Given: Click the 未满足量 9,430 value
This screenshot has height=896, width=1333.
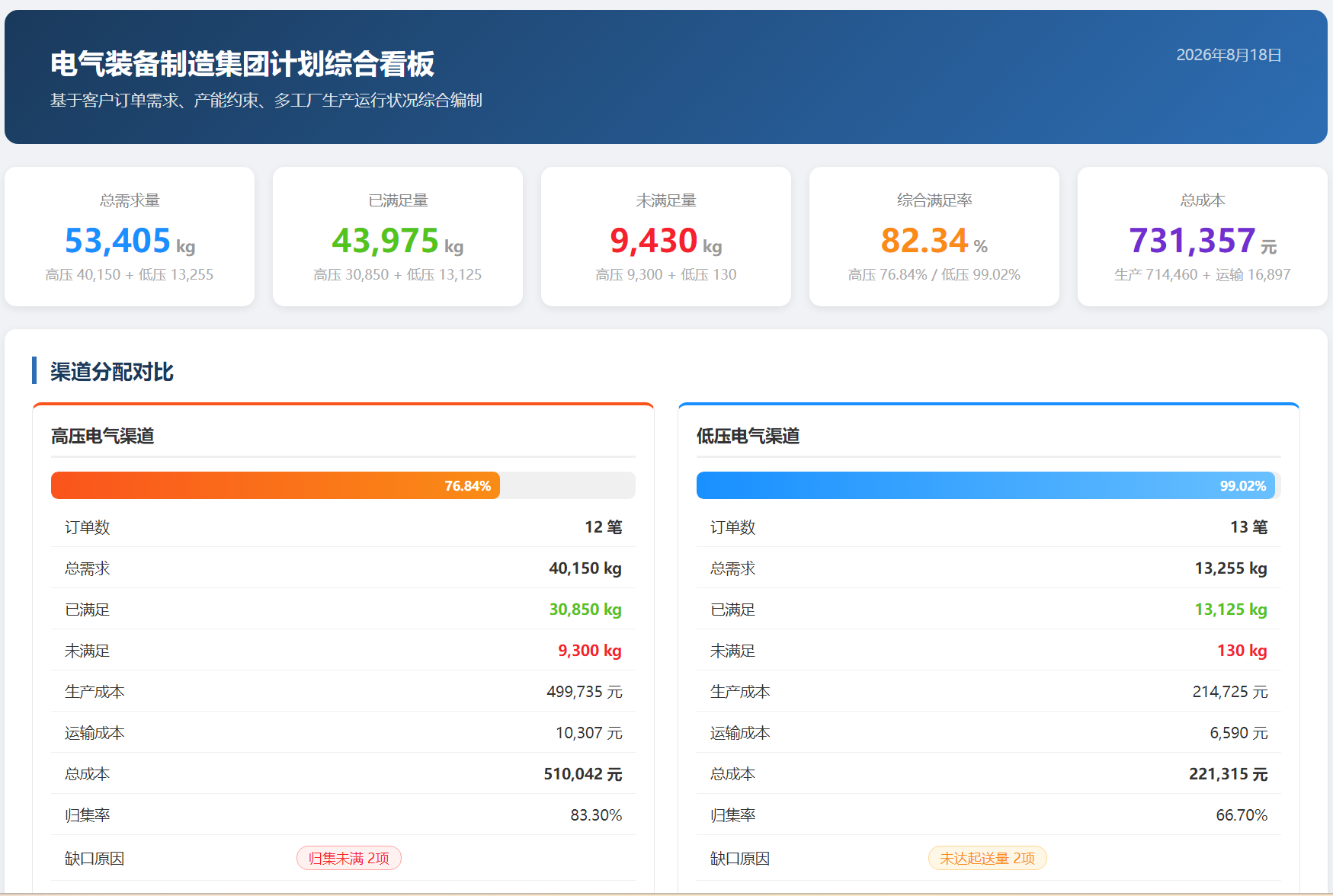Looking at the screenshot, I should (x=654, y=241).
